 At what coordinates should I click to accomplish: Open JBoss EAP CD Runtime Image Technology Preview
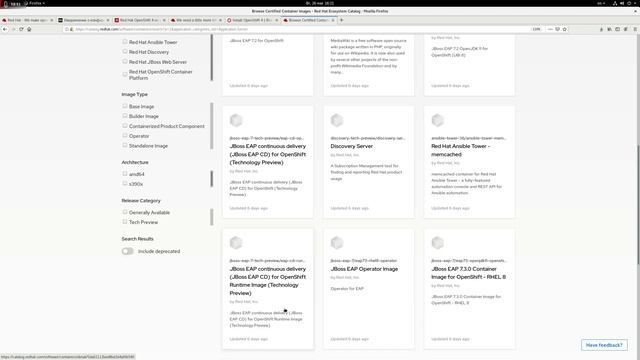coord(267,281)
